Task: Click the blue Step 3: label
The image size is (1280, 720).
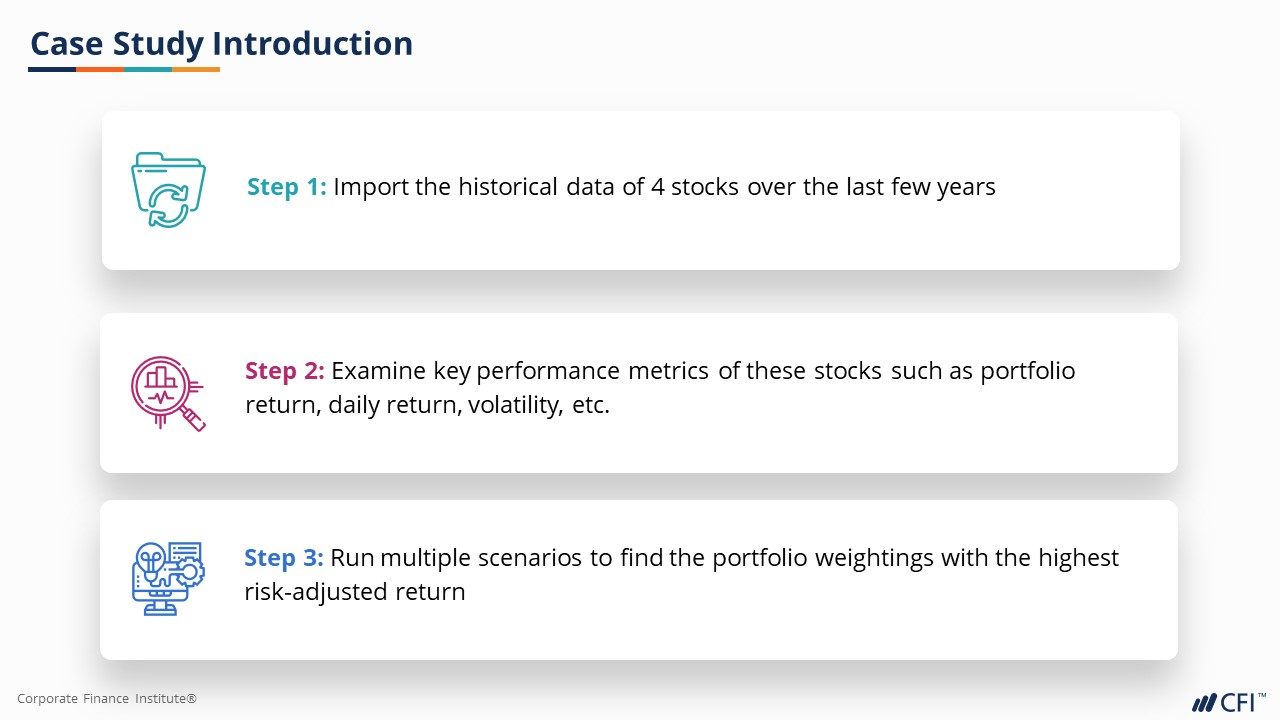Action: [283, 557]
